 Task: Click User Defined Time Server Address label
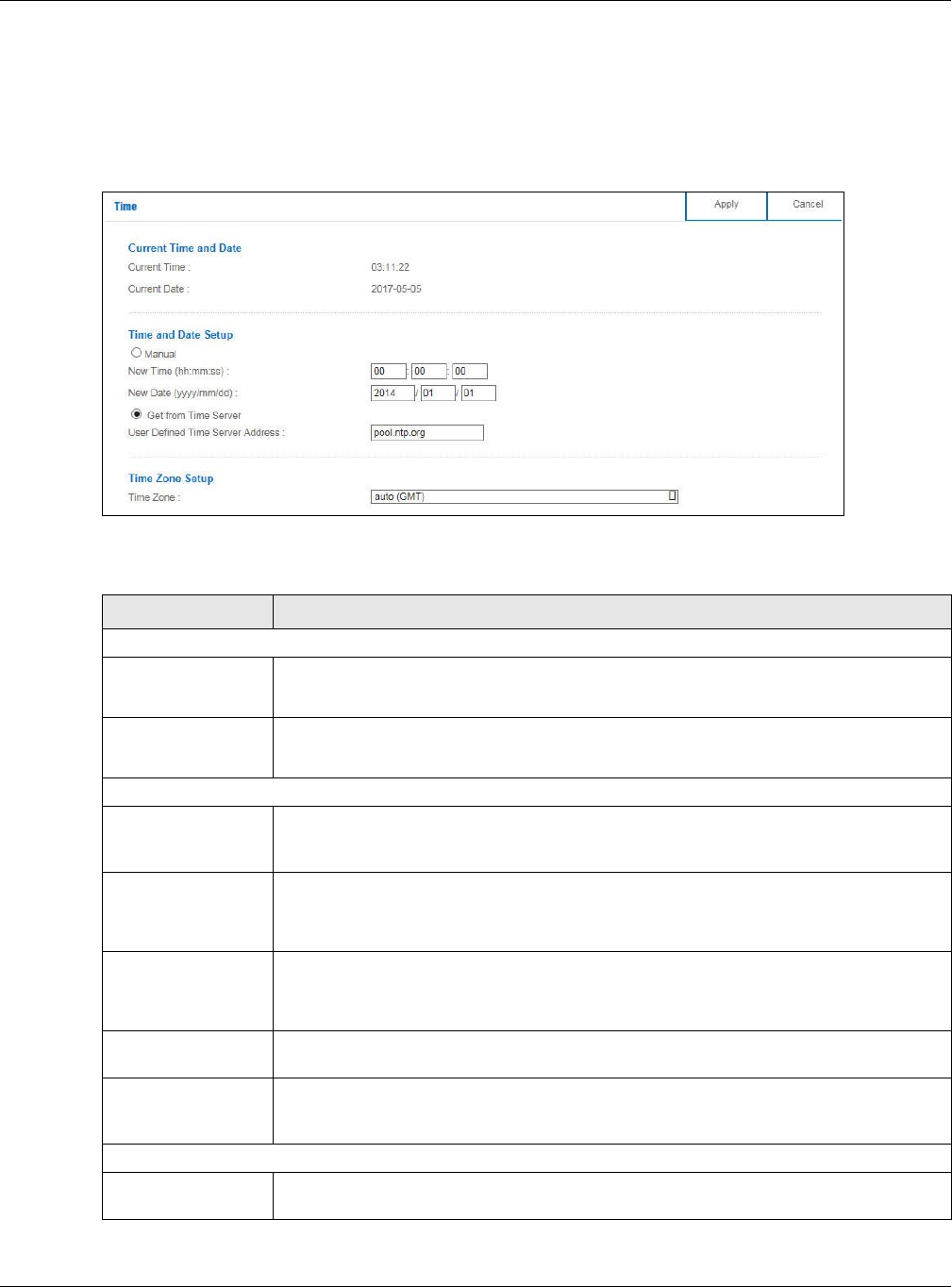pos(207,433)
